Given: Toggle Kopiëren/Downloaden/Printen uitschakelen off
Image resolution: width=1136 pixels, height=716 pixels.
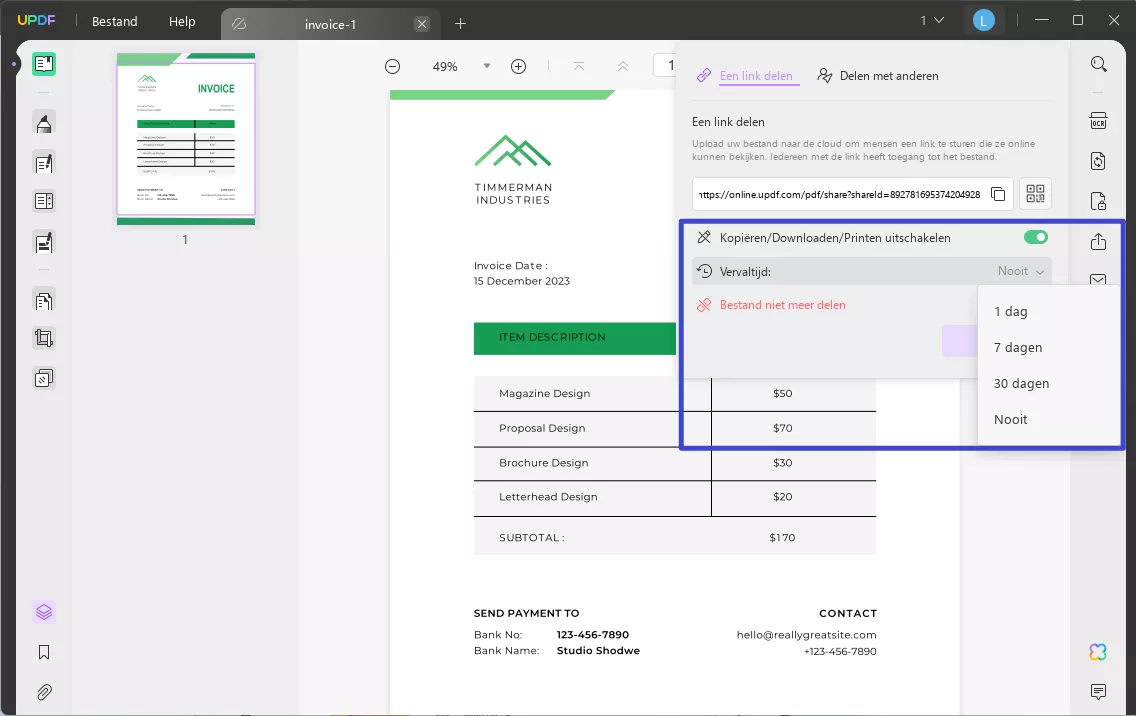Looking at the screenshot, I should (1035, 237).
